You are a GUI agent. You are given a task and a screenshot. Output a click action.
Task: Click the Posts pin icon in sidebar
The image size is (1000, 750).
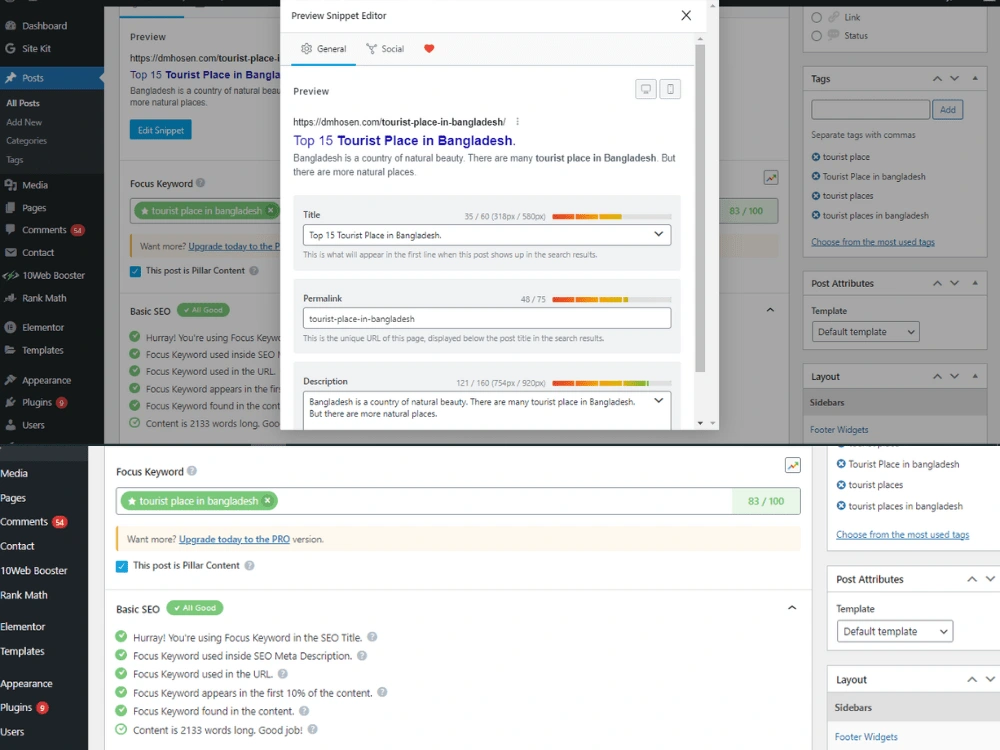[10, 78]
